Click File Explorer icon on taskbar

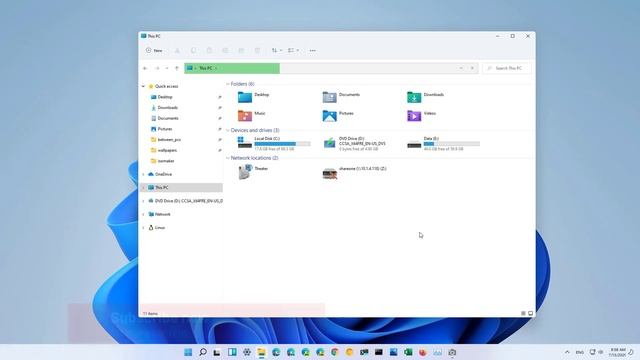point(262,352)
